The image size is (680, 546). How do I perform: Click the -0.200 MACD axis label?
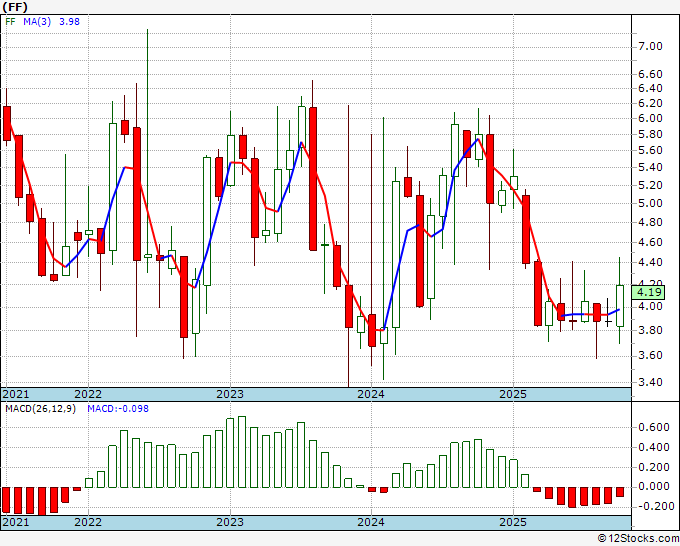click(652, 506)
